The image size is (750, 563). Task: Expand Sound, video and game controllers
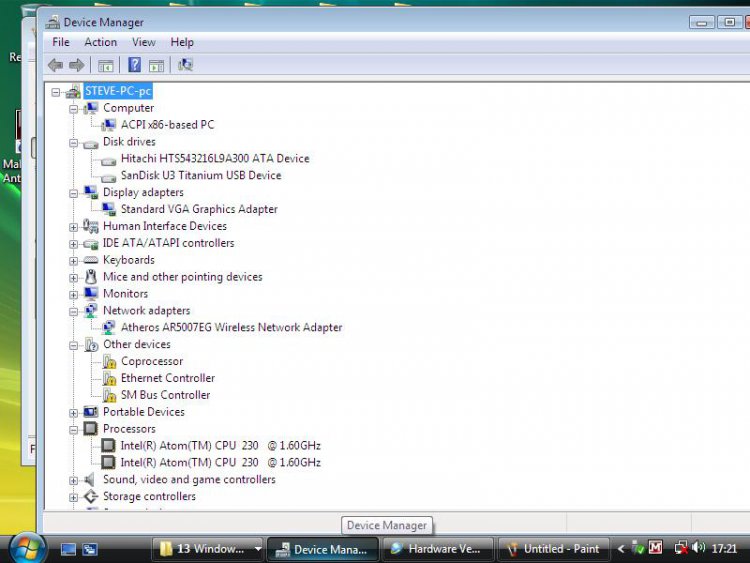pos(73,480)
